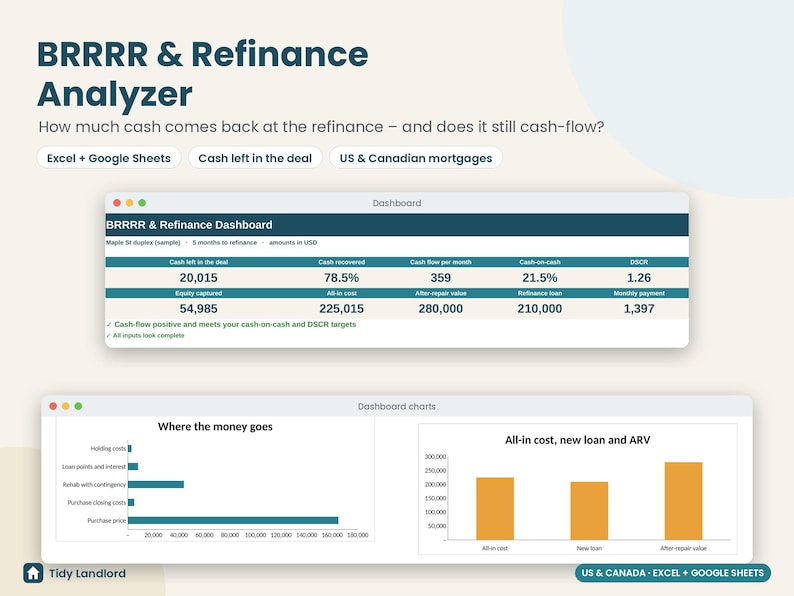Click the DSCR header cell
This screenshot has height=596, width=794.
(x=639, y=262)
